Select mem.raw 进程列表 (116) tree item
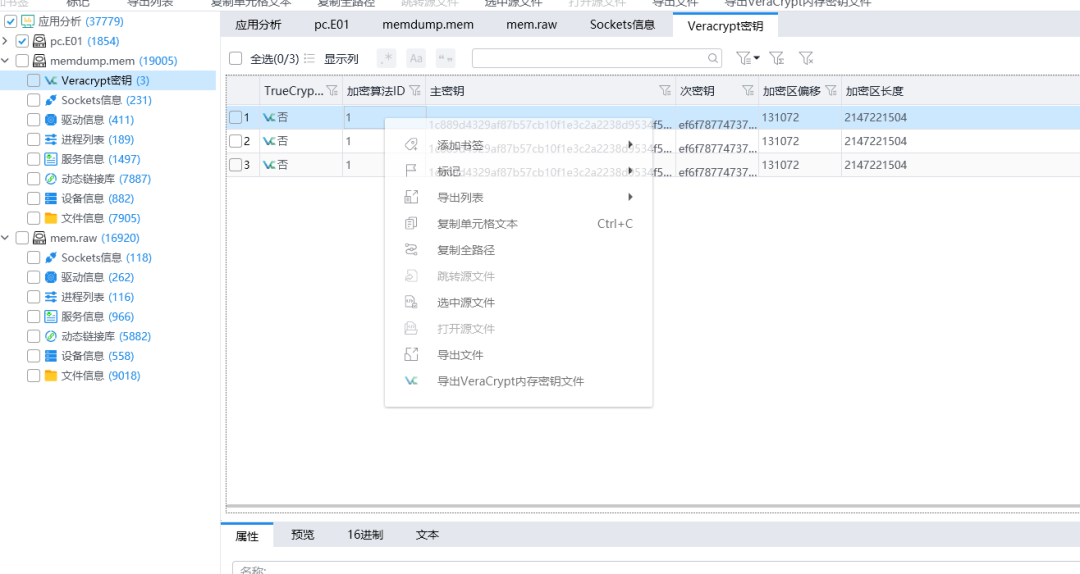 [98, 297]
